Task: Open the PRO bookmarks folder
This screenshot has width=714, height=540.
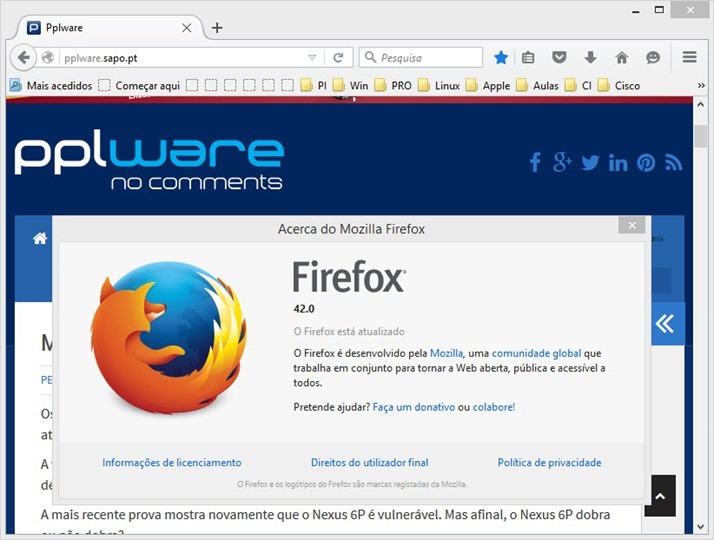Action: pos(393,85)
